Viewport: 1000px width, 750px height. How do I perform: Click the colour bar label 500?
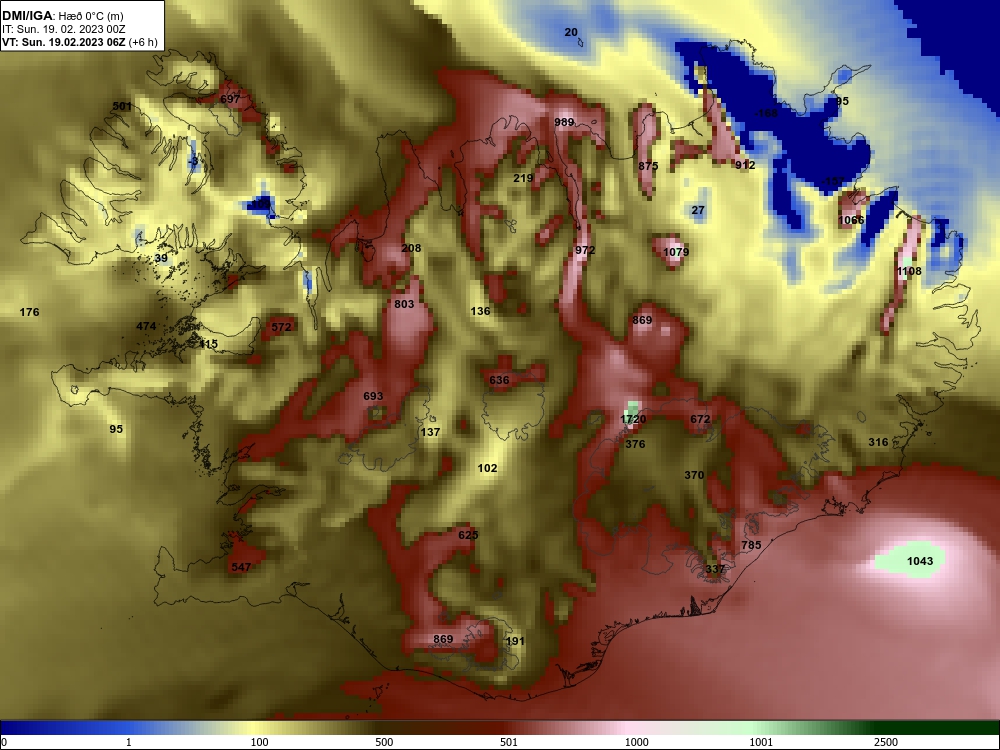(x=384, y=742)
